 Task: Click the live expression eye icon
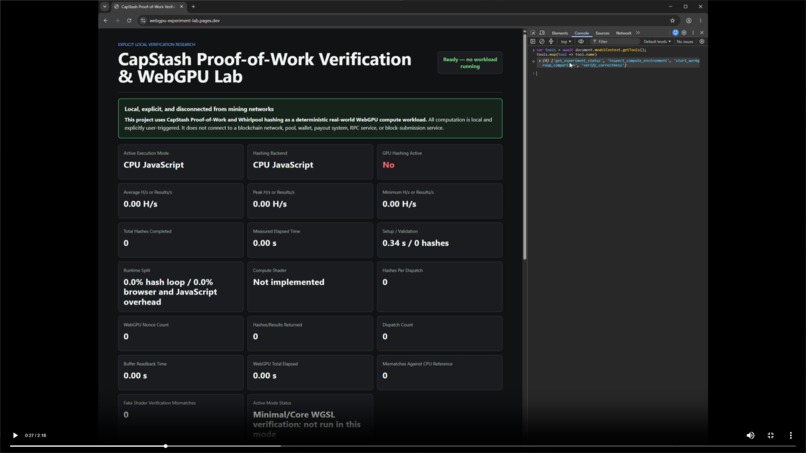[x=581, y=42]
